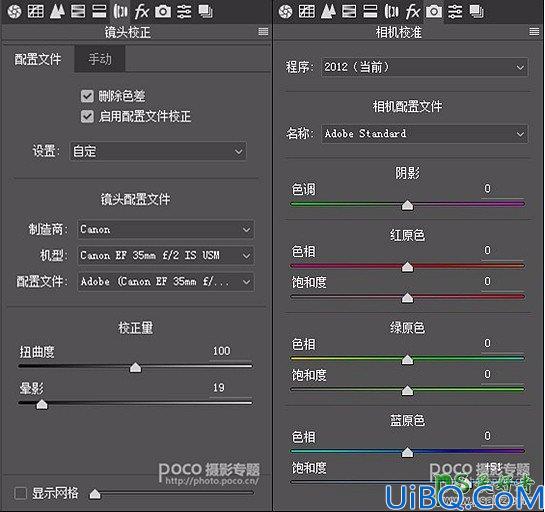This screenshot has height=512, width=545.
Task: Open the 名称 dropdown showing Adobe Standard
Action: pos(424,134)
